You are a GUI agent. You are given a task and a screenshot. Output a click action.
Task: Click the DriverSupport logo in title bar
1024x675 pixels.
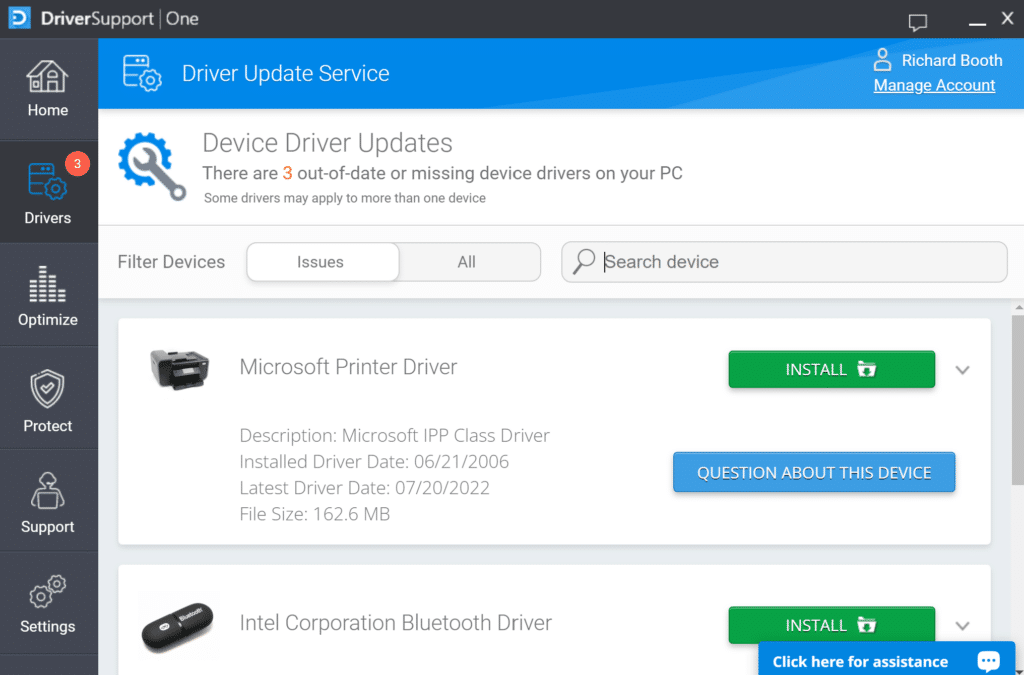click(20, 18)
